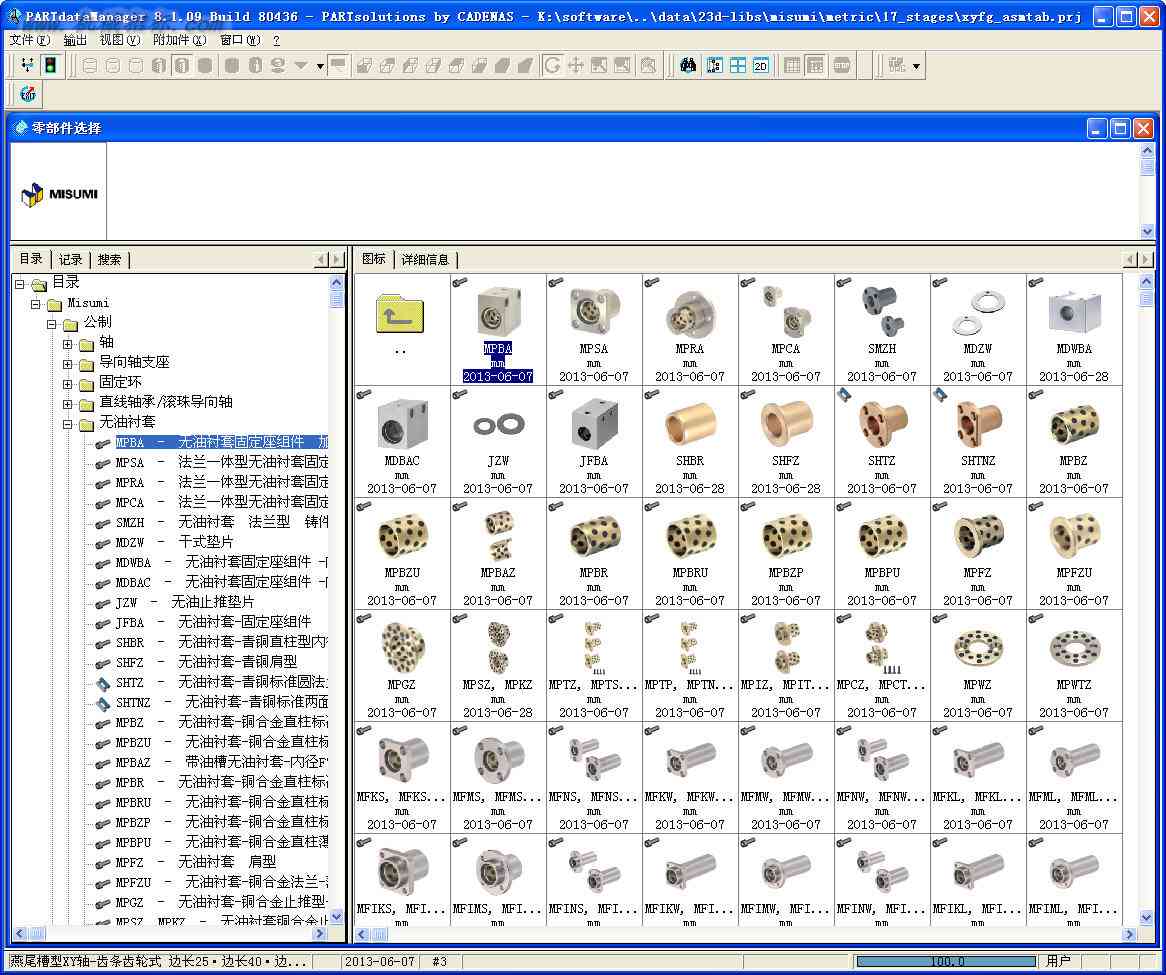The height and width of the screenshot is (975, 1166).
Task: Click the MISUMI catalog logo
Action: (x=59, y=194)
